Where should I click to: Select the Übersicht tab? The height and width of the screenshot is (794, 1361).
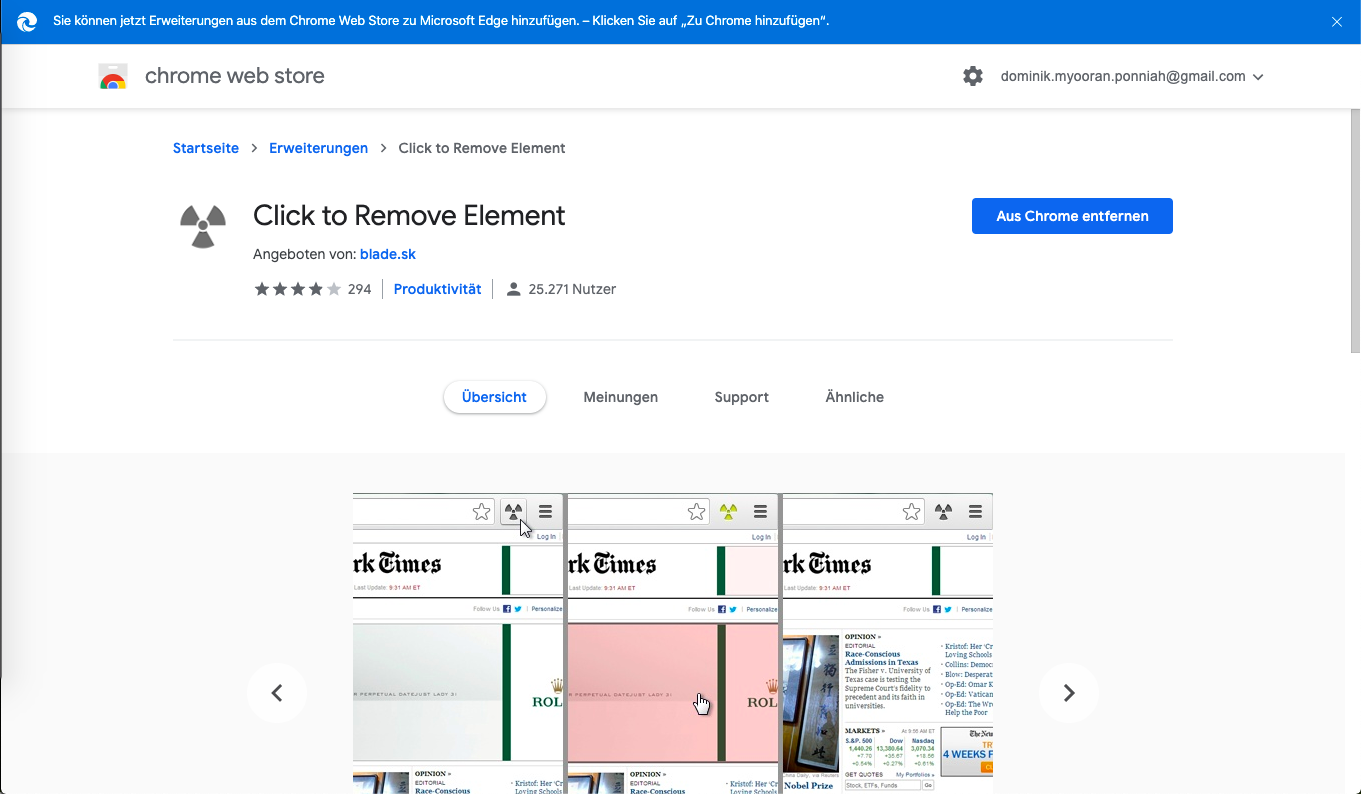tap(494, 397)
